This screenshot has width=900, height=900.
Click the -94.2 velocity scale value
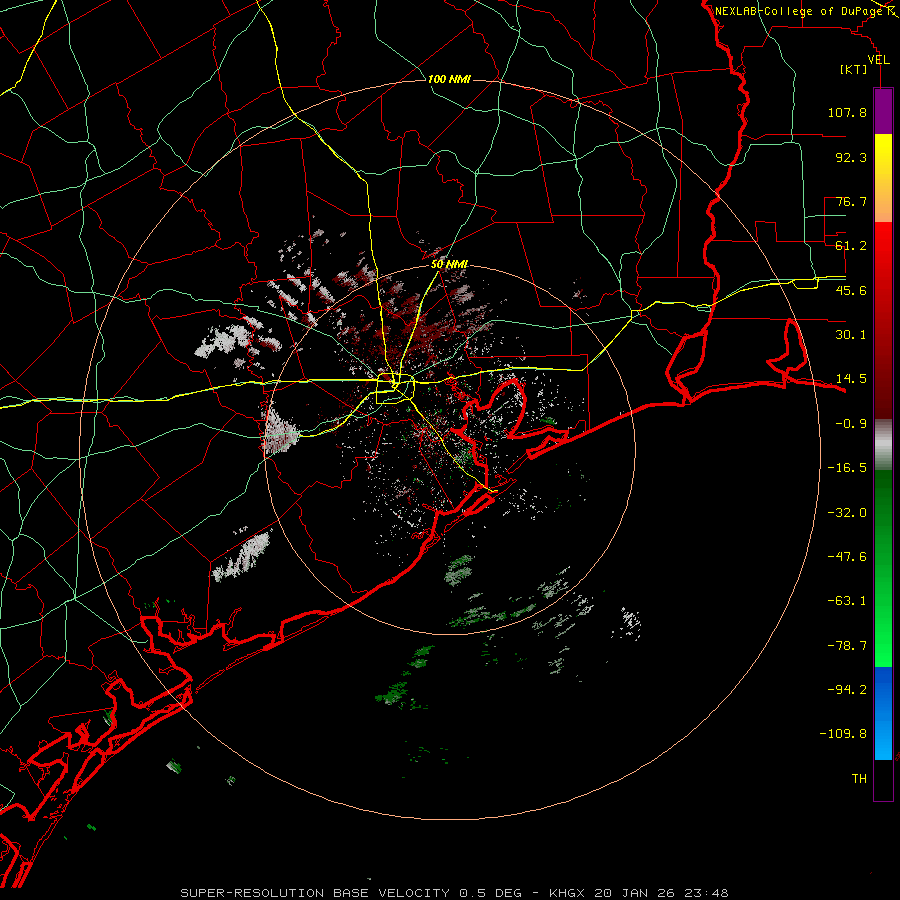847,690
